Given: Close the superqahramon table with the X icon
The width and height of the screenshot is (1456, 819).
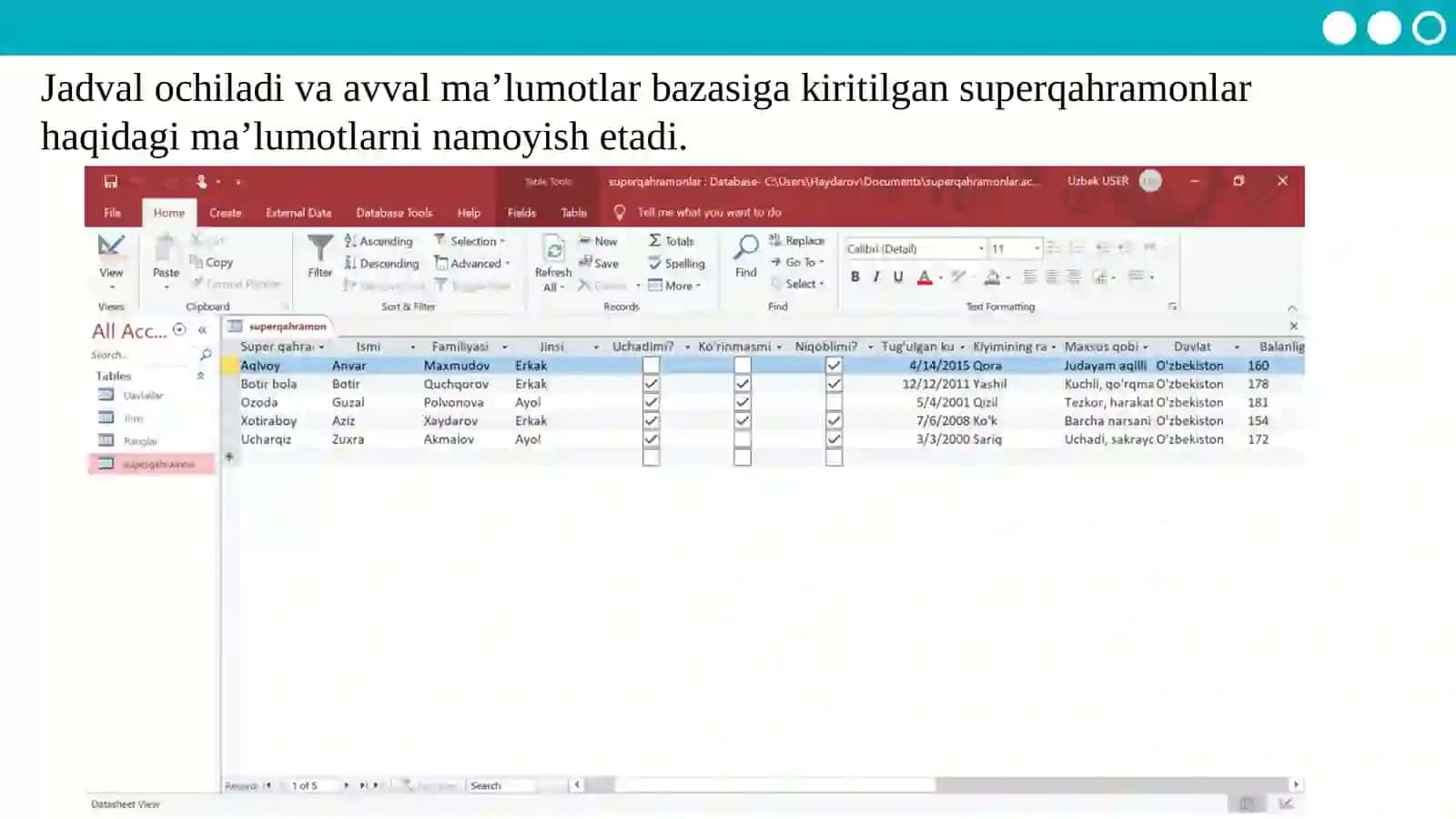Looking at the screenshot, I should 1293,326.
